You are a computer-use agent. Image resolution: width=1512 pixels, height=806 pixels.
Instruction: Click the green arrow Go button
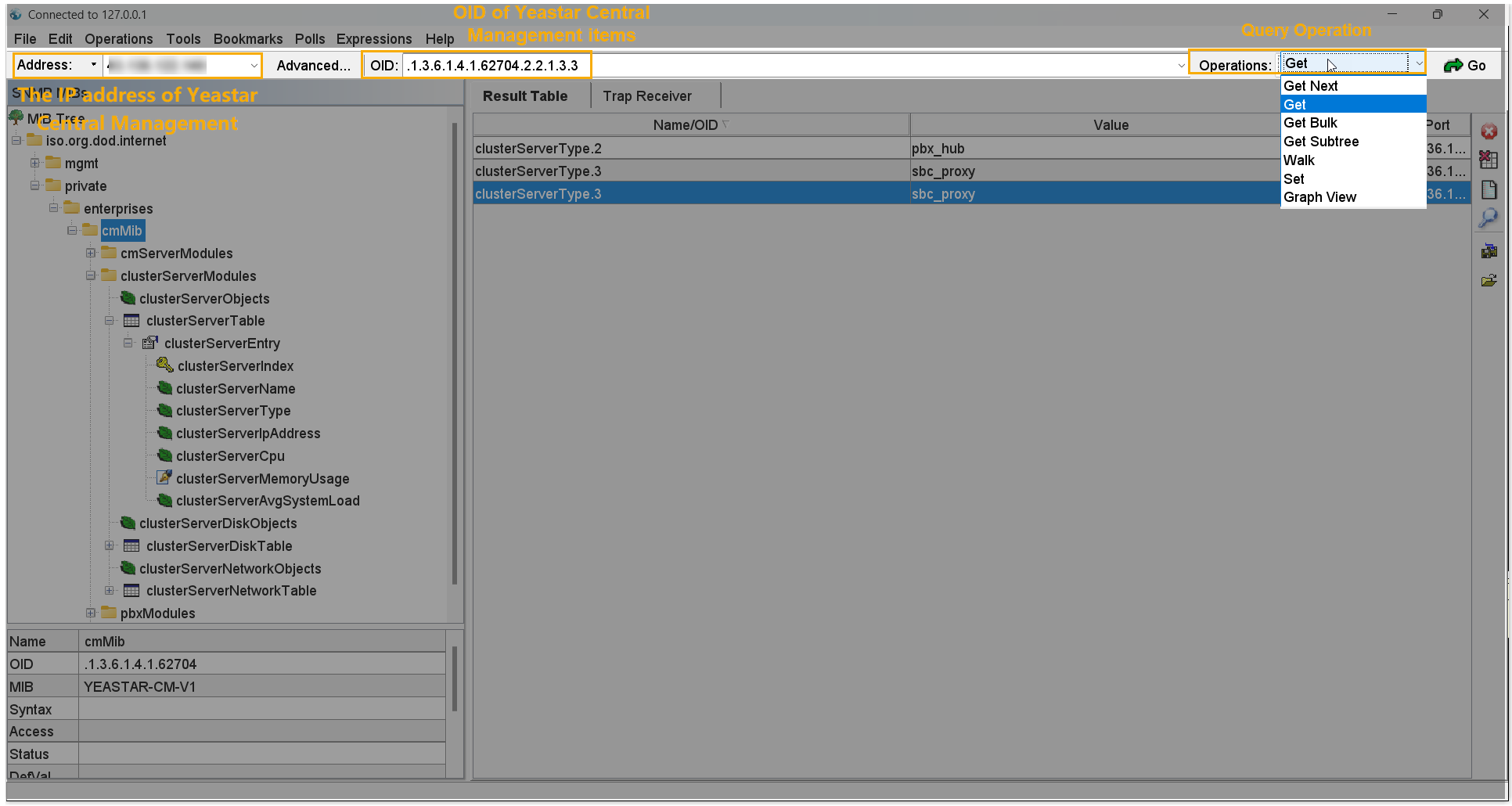click(1464, 66)
